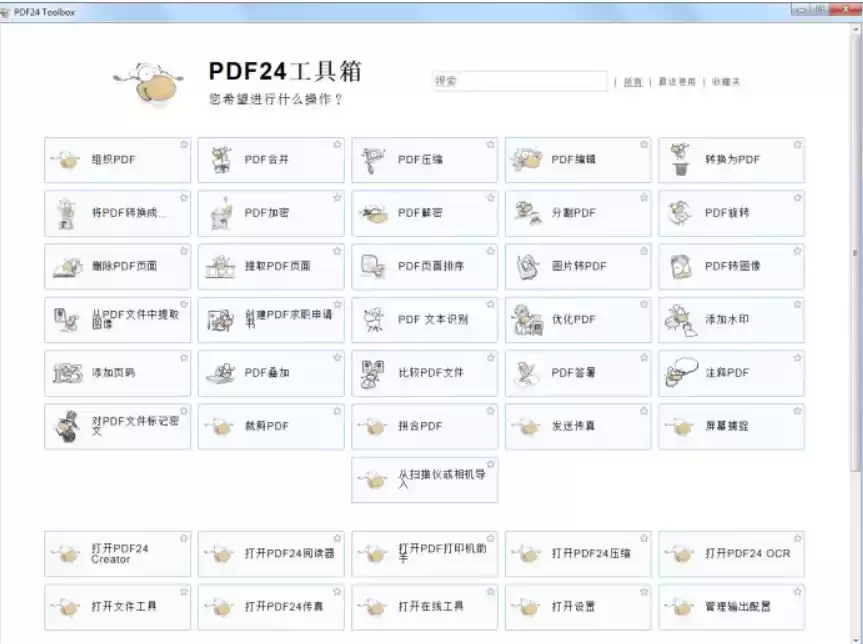Open the 比较PDF文件 compare icon
This screenshot has width=863, height=644.
tap(374, 373)
